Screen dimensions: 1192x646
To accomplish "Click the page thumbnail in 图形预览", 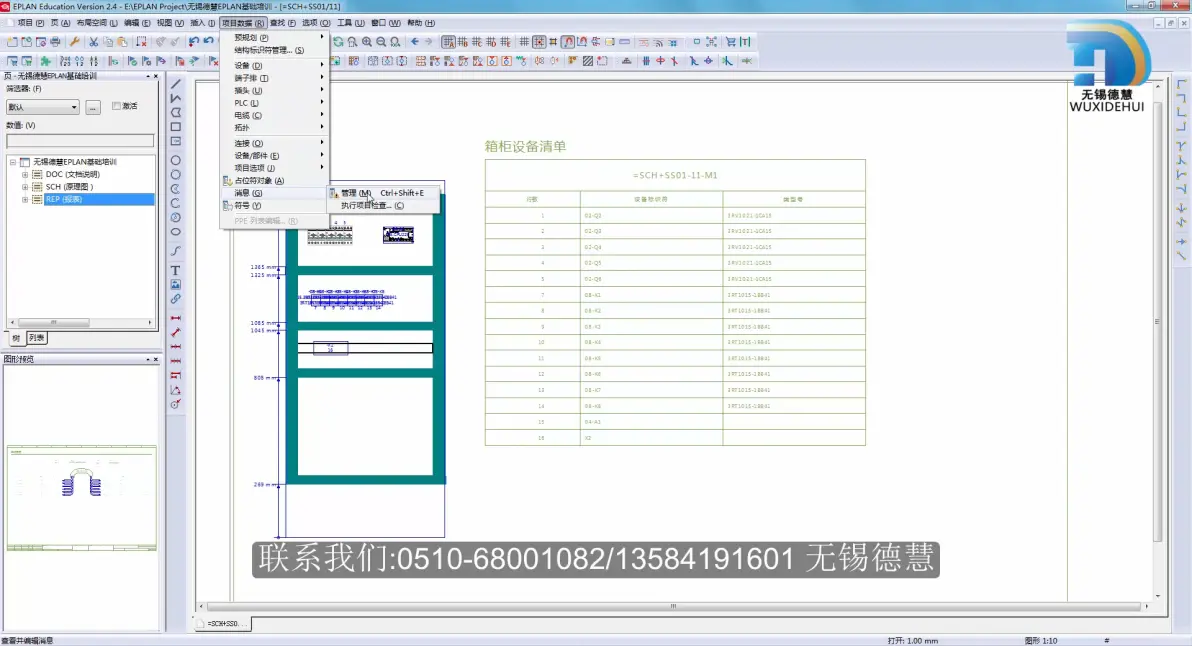I will pyautogui.click(x=81, y=498).
